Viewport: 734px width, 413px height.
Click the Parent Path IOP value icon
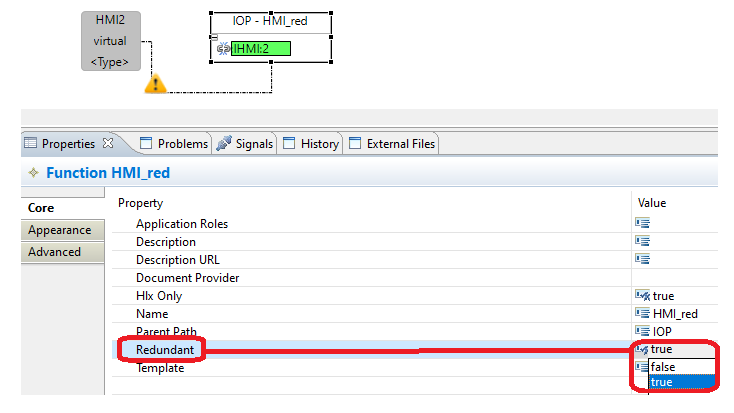tap(643, 331)
